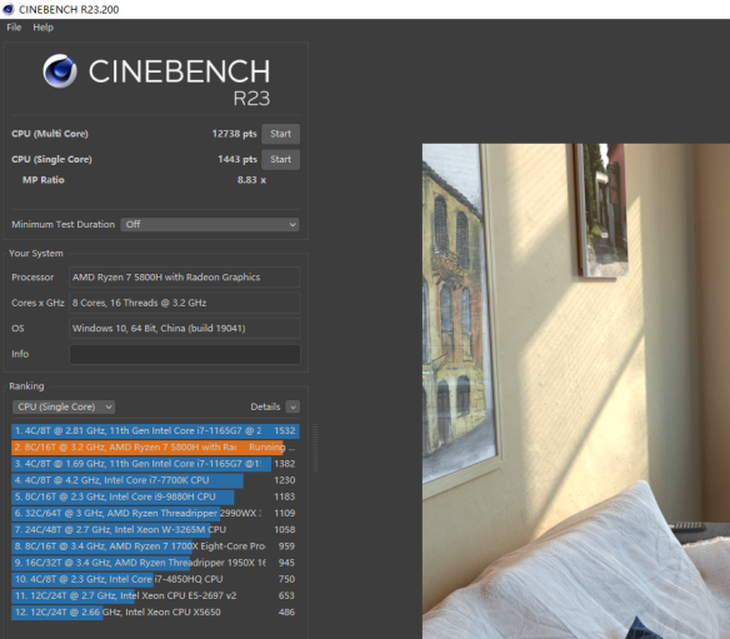
Task: Open the CPU (Single Core) ranking dropdown
Action: pos(63,407)
